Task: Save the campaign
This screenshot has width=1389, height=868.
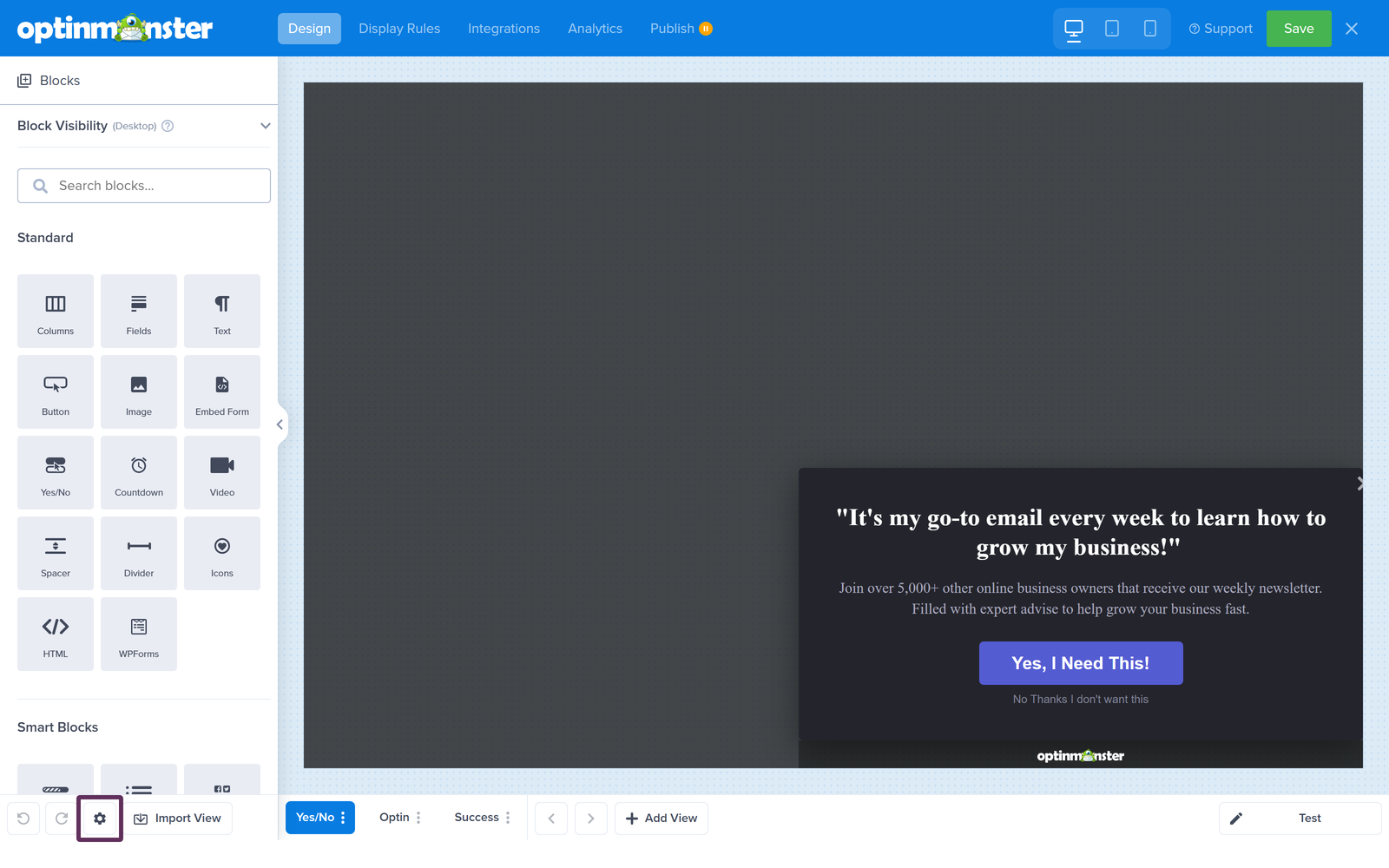Action: click(x=1299, y=29)
